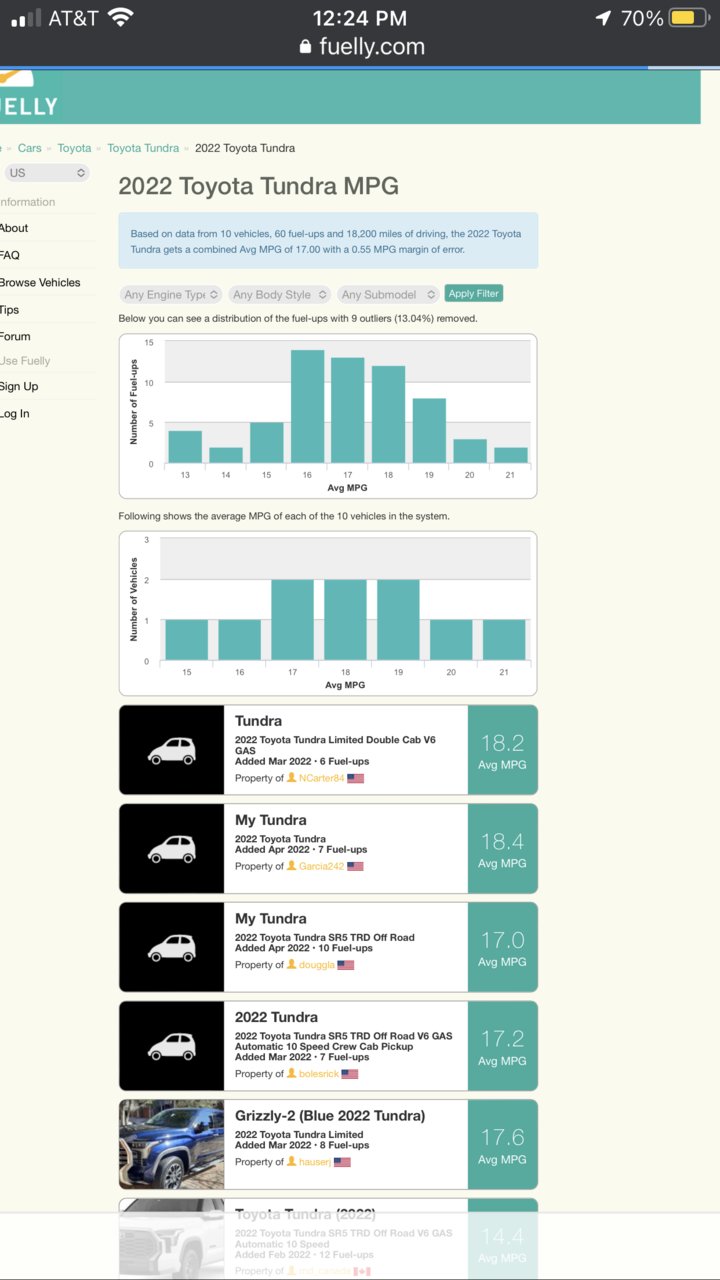The height and width of the screenshot is (1280, 720).
Task: Tap car icon on bolesrick's 2022 Tundra card
Action: tap(172, 1046)
